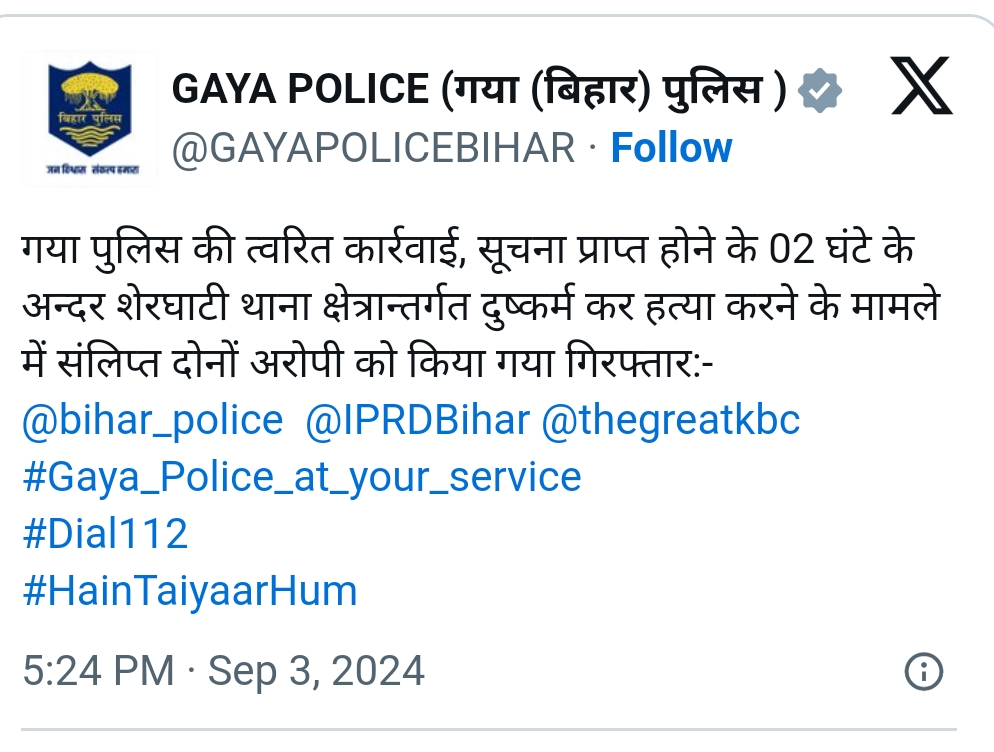Open the @bihar_police mention

tap(153, 421)
